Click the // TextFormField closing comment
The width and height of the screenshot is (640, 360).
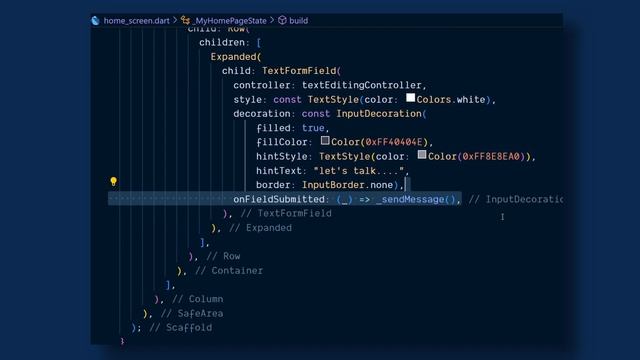click(x=286, y=213)
